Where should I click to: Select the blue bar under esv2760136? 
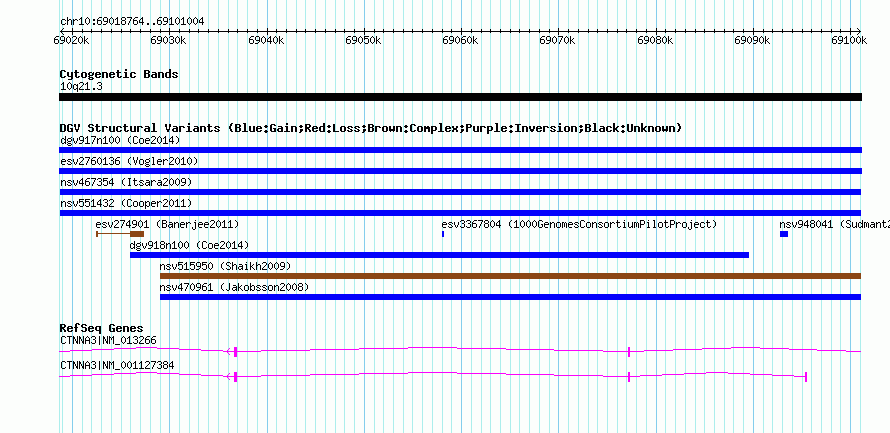coord(460,171)
